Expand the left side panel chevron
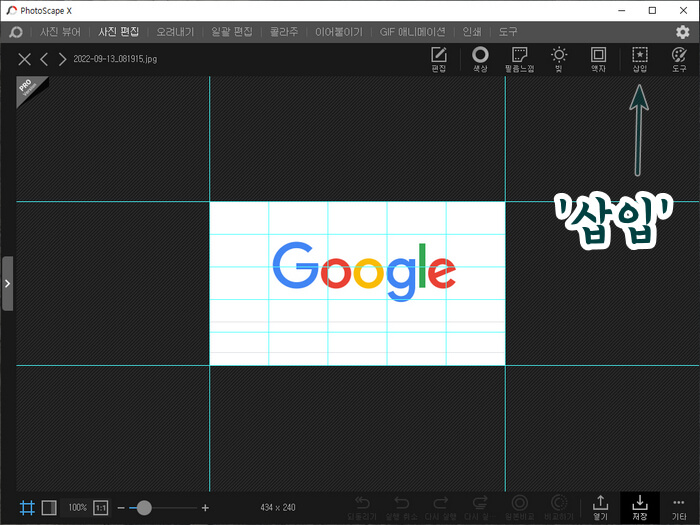This screenshot has width=700, height=525. pyautogui.click(x=8, y=283)
